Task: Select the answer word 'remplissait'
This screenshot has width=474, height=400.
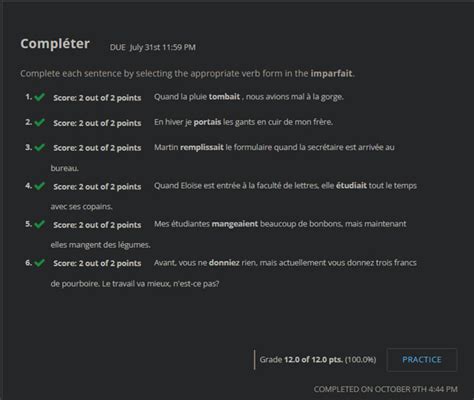Action: pyautogui.click(x=202, y=147)
